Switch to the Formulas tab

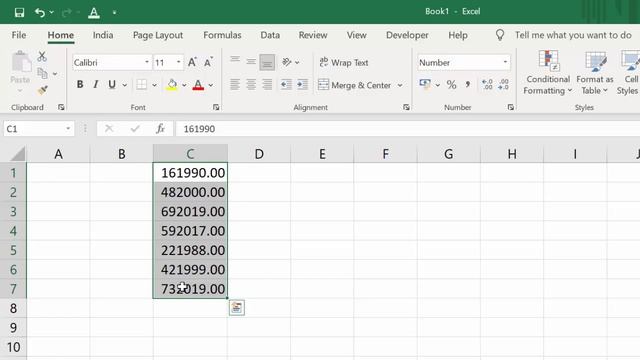[222, 35]
